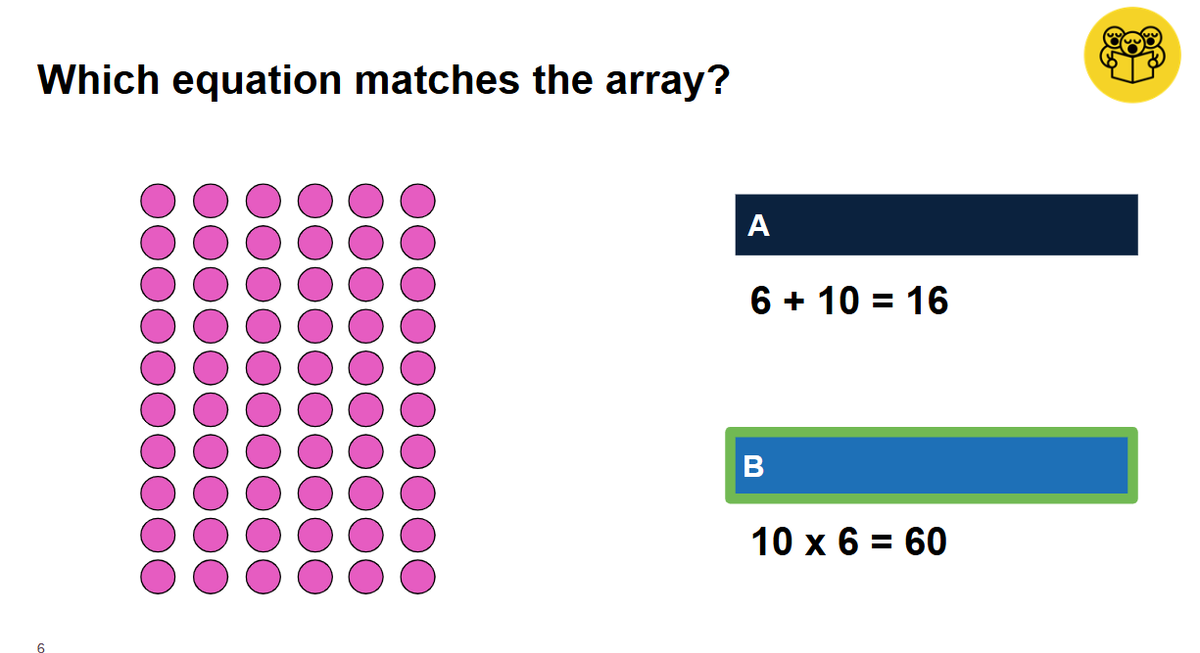Click the letter A answer label
The image size is (1200, 653).
tap(759, 227)
